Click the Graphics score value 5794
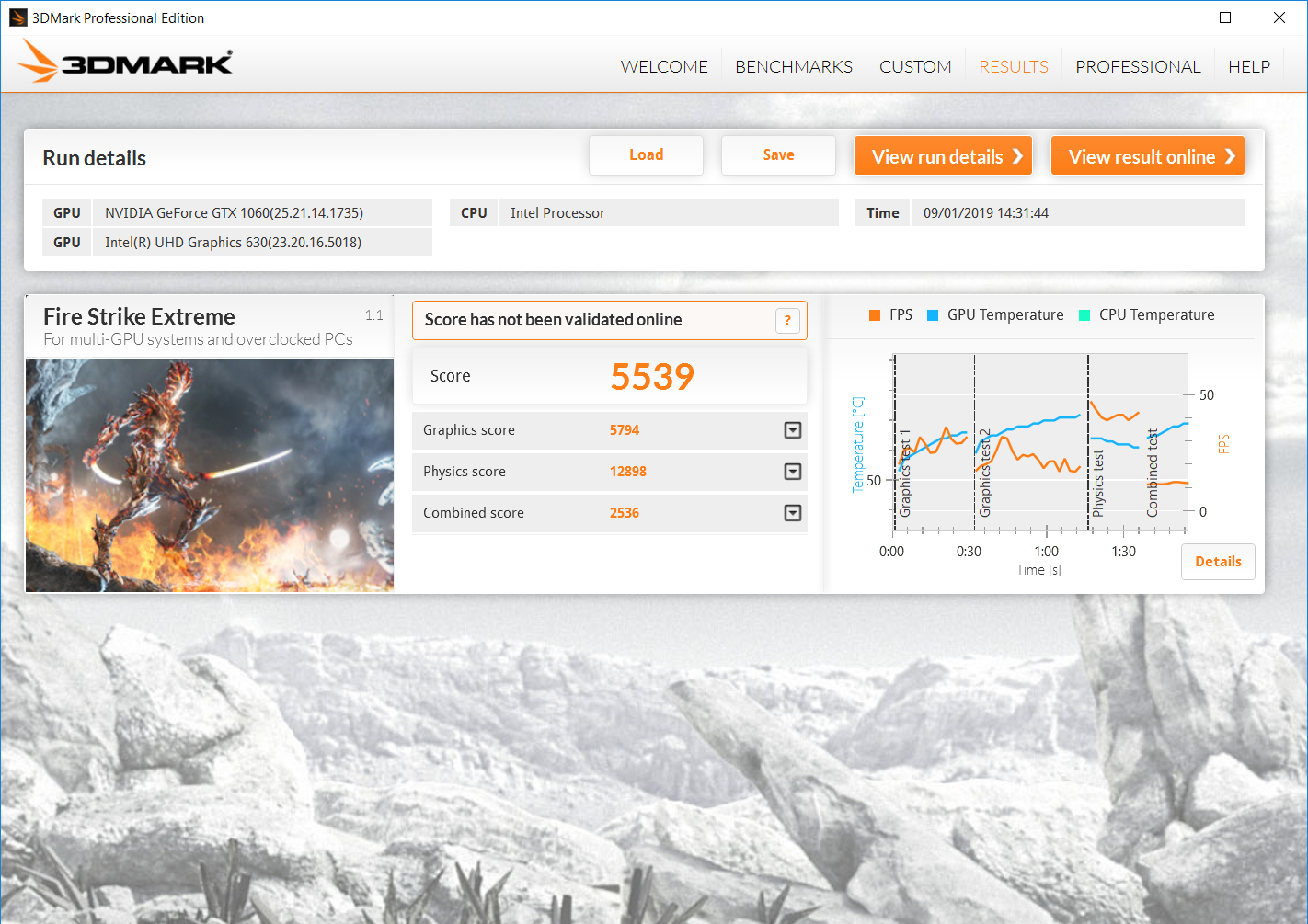Viewport: 1308px width, 924px height. (625, 430)
